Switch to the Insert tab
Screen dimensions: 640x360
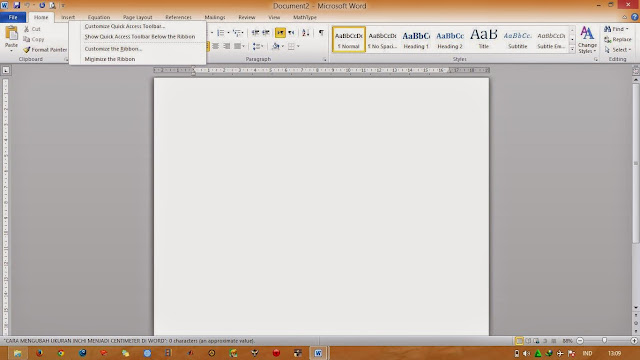click(68, 17)
